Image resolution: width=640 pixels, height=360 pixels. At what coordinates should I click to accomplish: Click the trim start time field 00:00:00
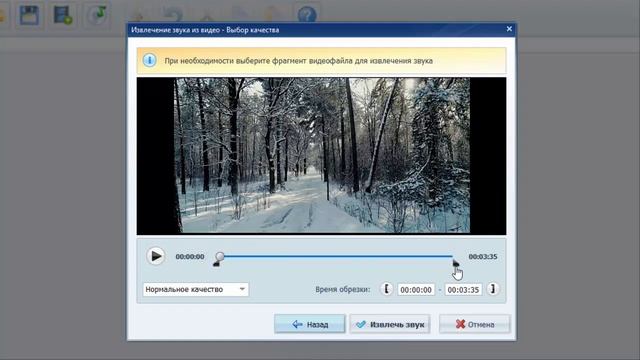pos(416,290)
